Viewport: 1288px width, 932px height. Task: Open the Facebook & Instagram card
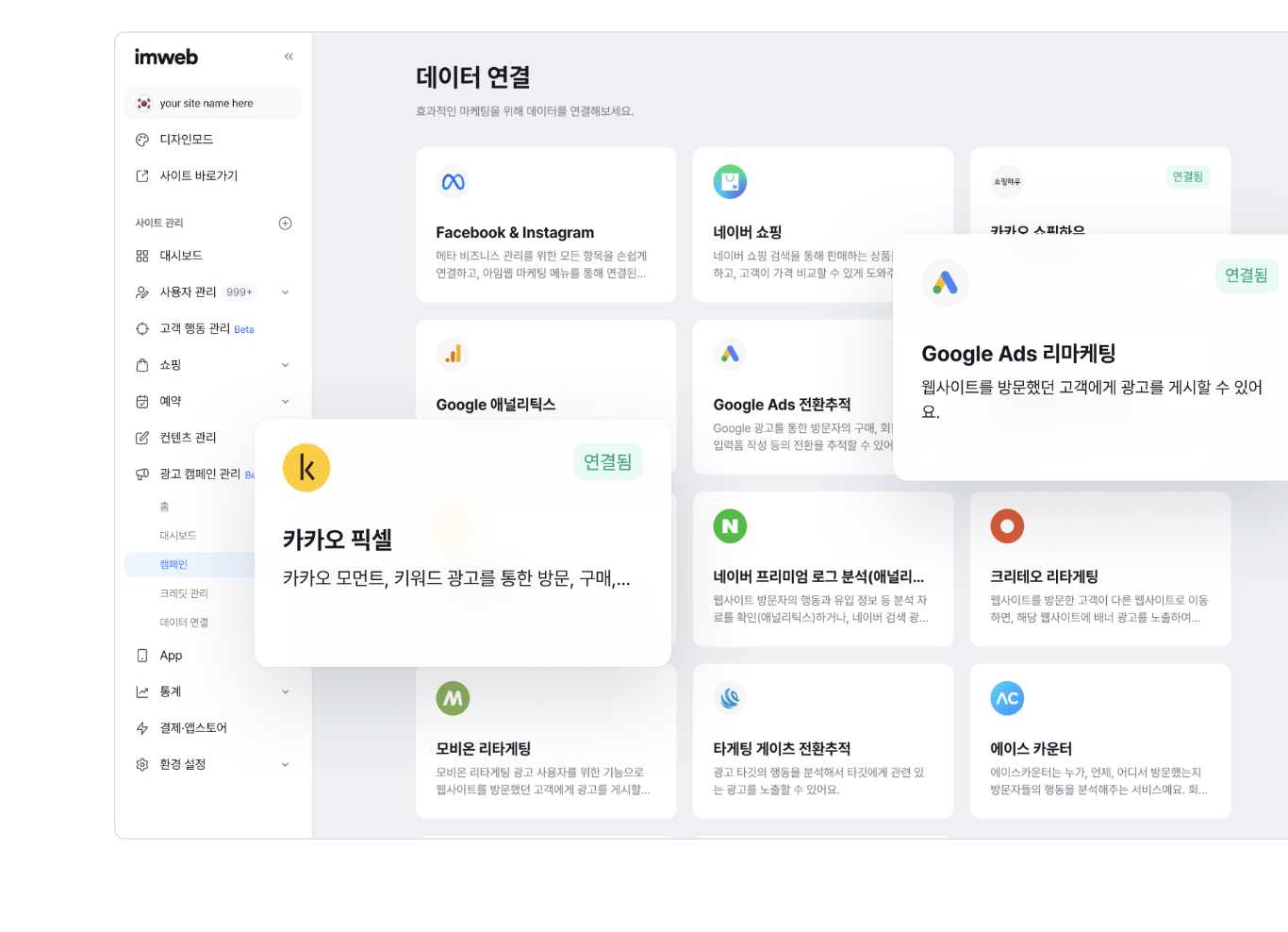546,225
